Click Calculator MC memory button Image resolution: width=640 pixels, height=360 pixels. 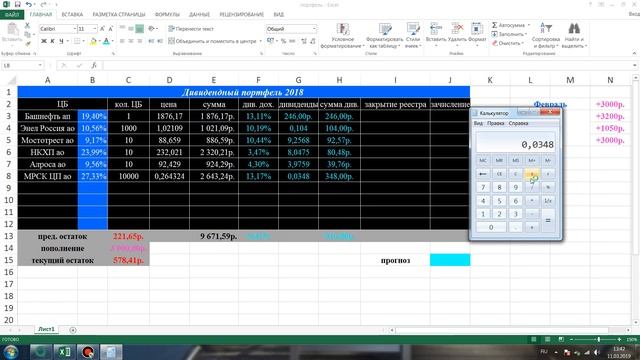[483, 160]
